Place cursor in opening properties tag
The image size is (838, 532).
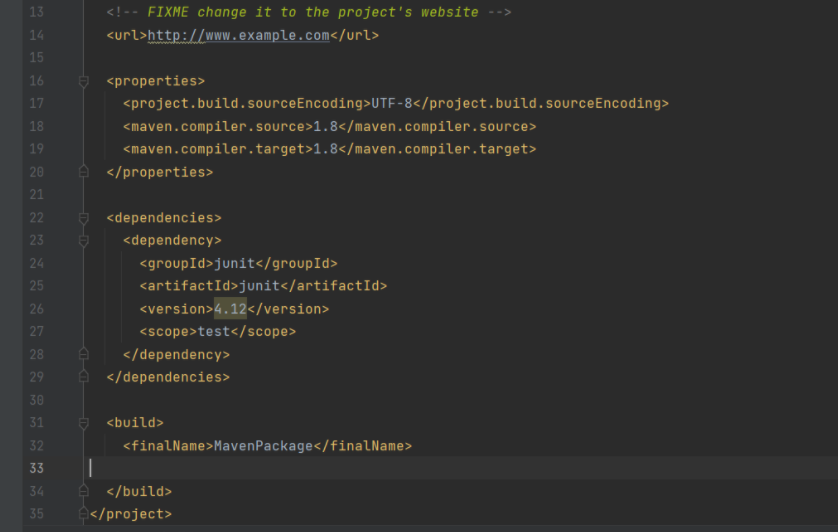[x=156, y=81]
